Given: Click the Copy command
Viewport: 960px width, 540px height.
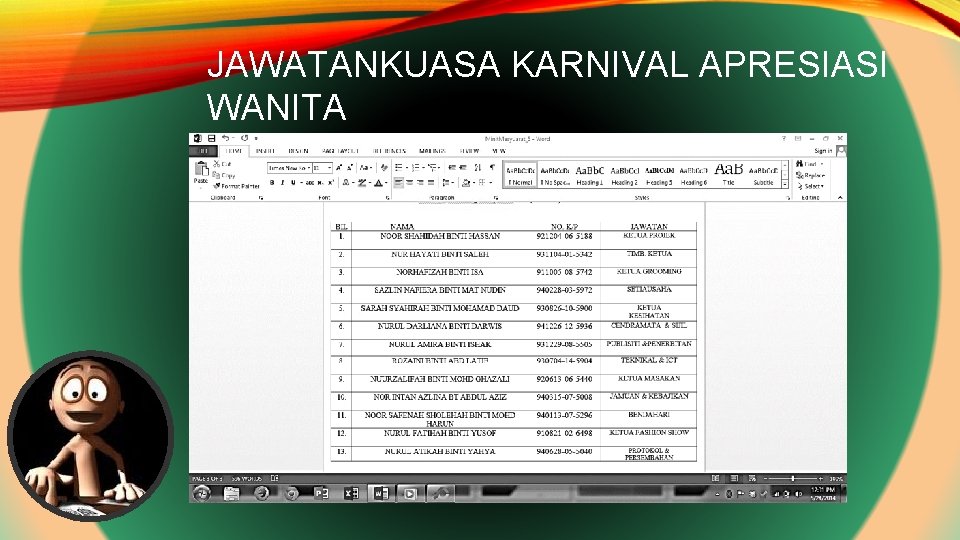Looking at the screenshot, I should click(223, 176).
